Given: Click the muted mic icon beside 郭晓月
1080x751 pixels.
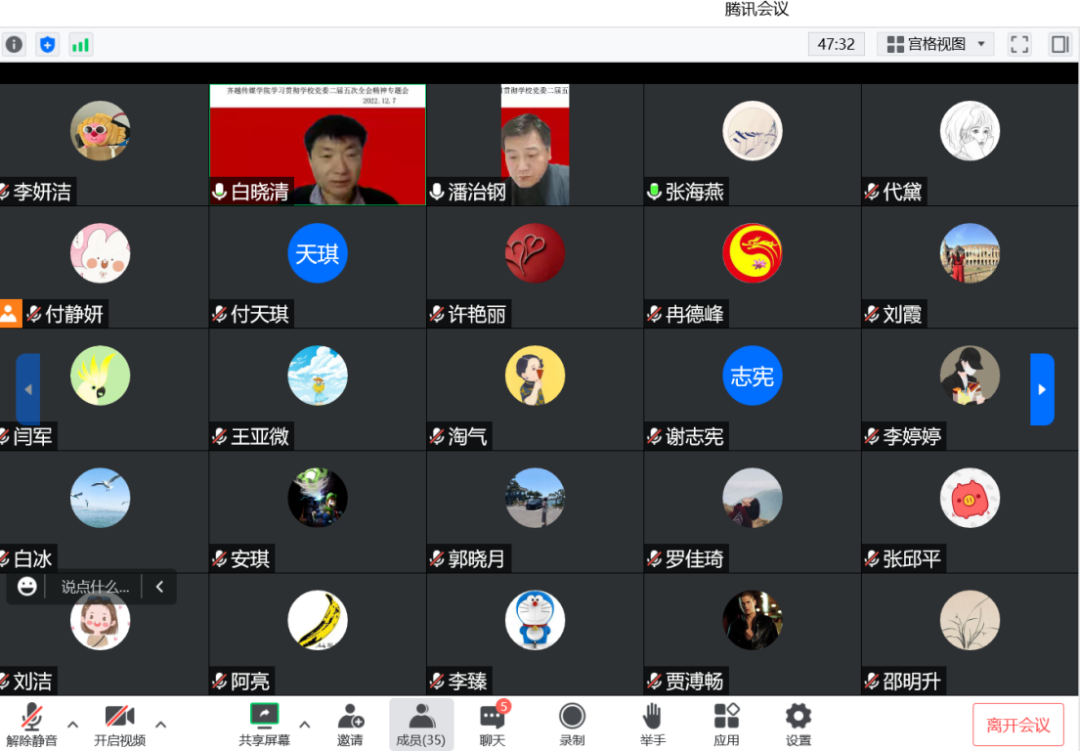Looking at the screenshot, I should click(x=437, y=559).
